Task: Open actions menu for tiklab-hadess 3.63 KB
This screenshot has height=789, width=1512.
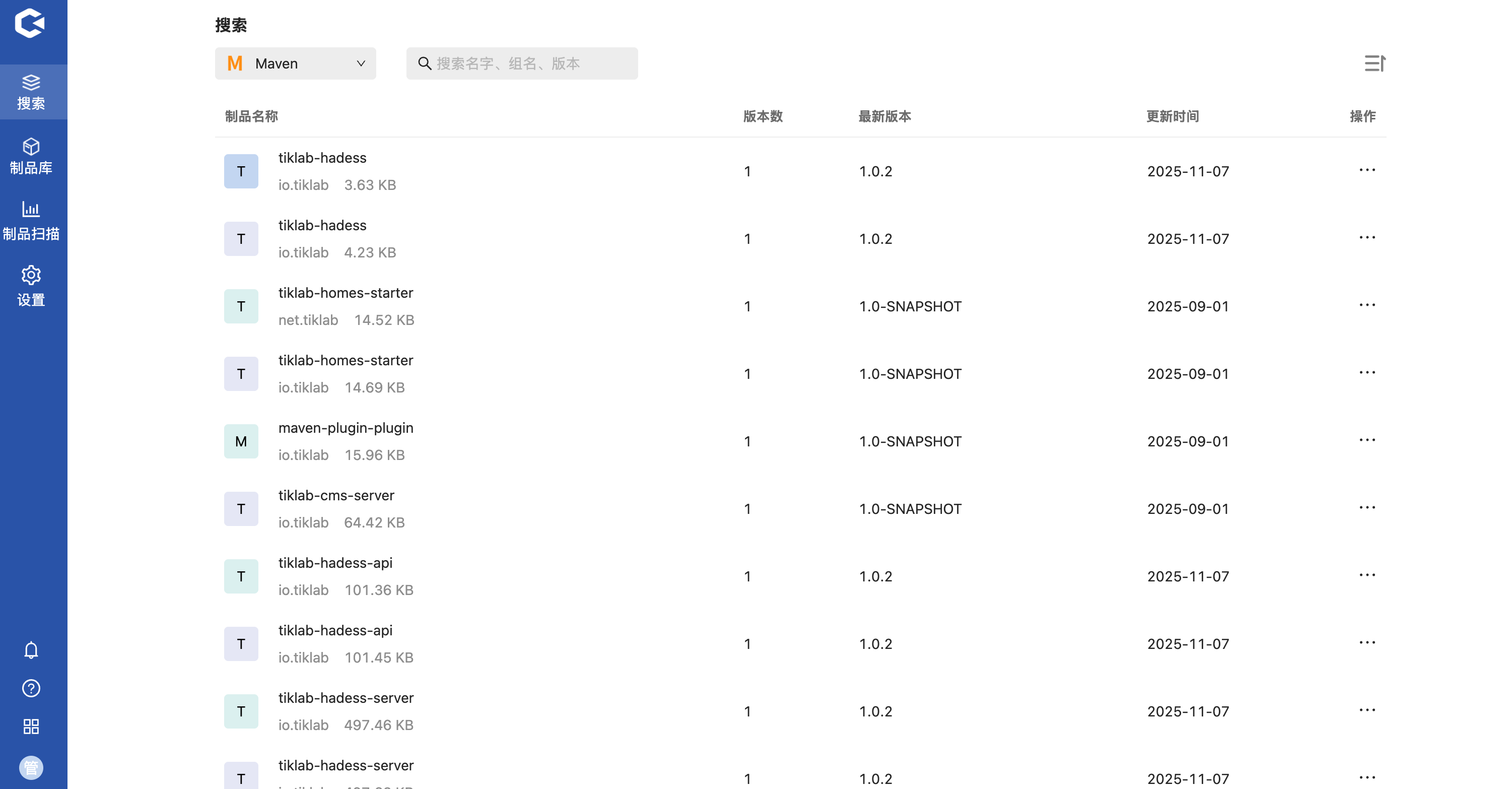Action: (x=1367, y=170)
